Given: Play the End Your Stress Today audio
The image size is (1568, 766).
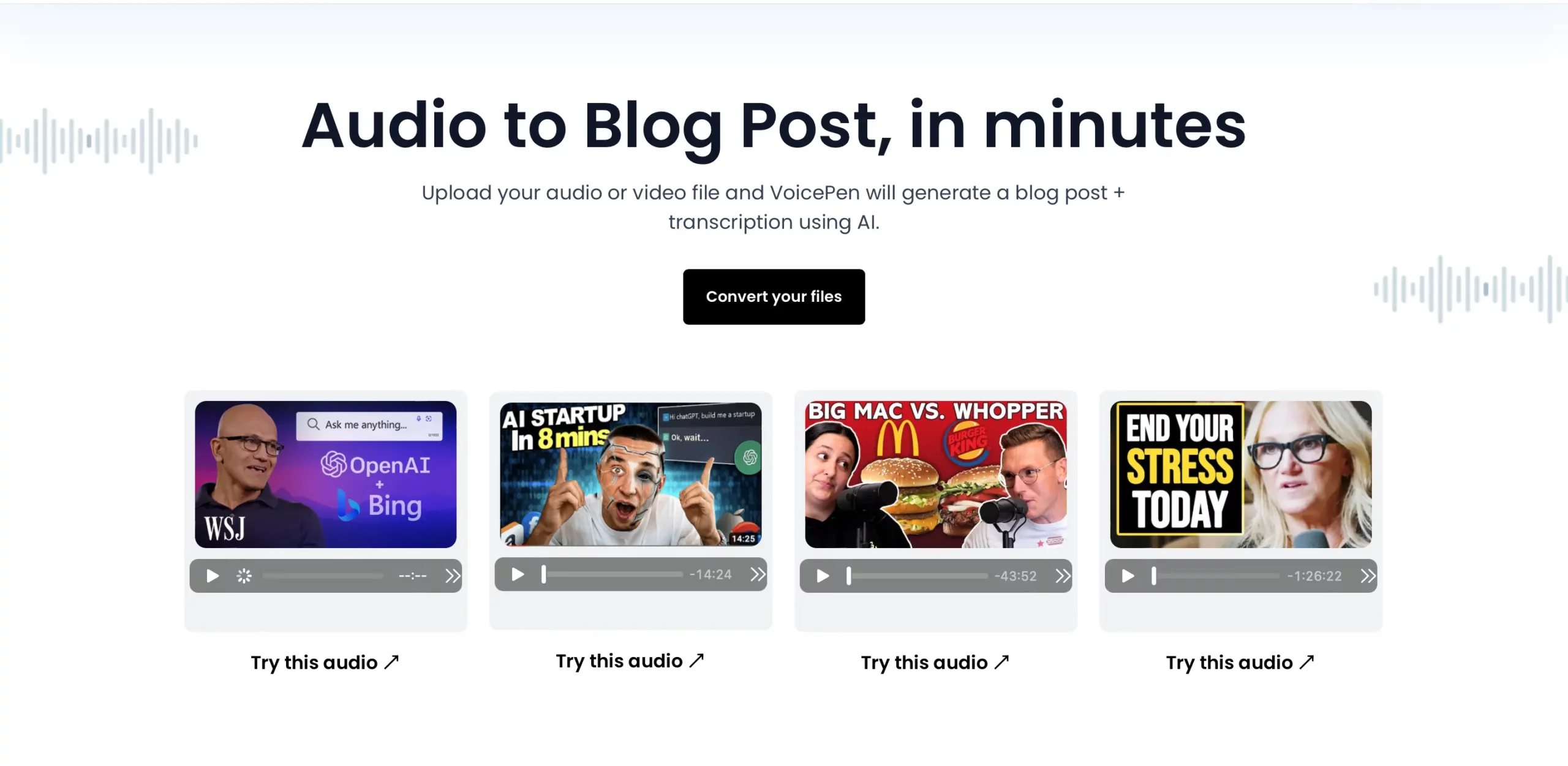Looking at the screenshot, I should [1128, 576].
